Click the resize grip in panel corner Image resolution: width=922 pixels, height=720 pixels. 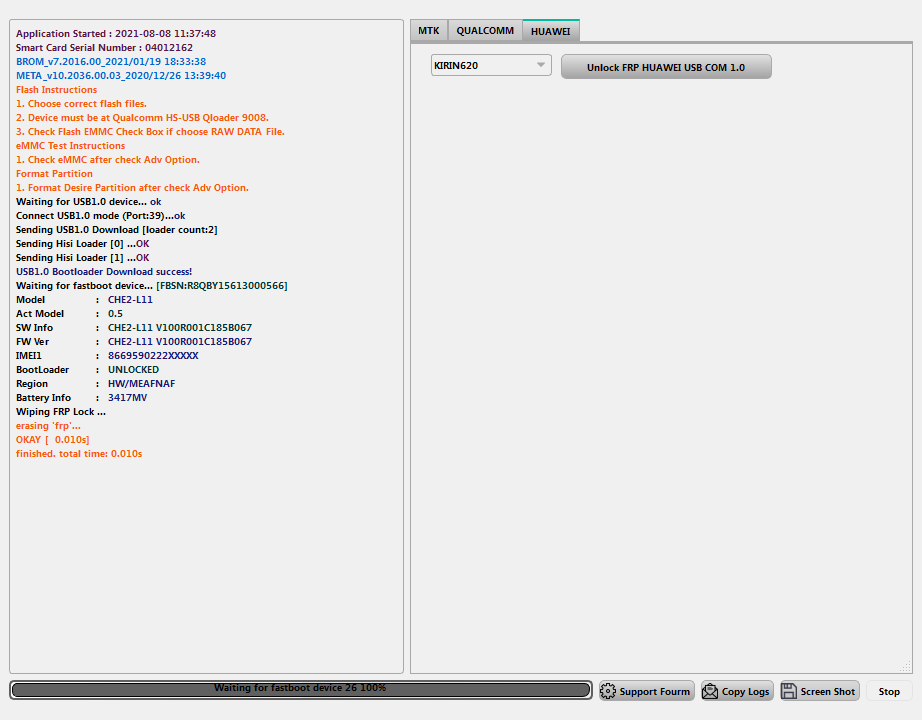coord(906,667)
